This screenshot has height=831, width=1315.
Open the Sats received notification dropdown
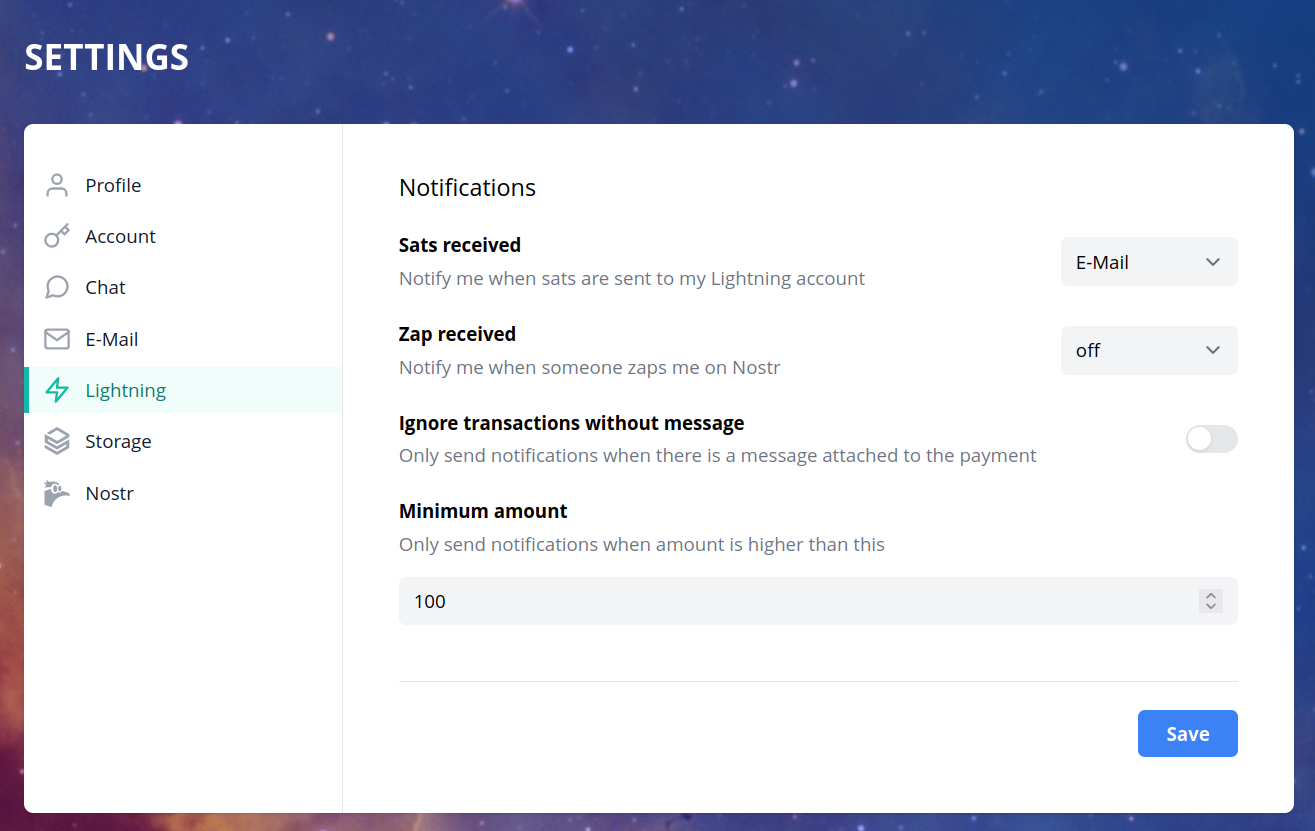click(x=1148, y=262)
